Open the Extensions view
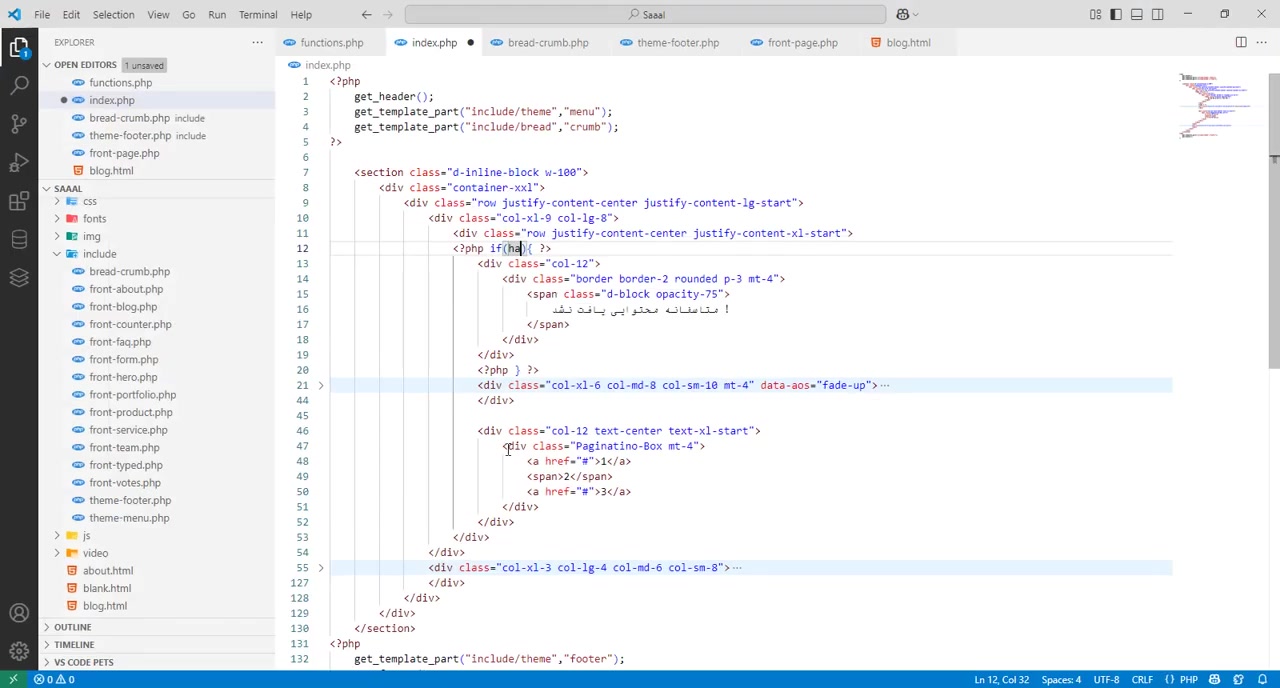This screenshot has width=1280, height=688. coord(19,201)
